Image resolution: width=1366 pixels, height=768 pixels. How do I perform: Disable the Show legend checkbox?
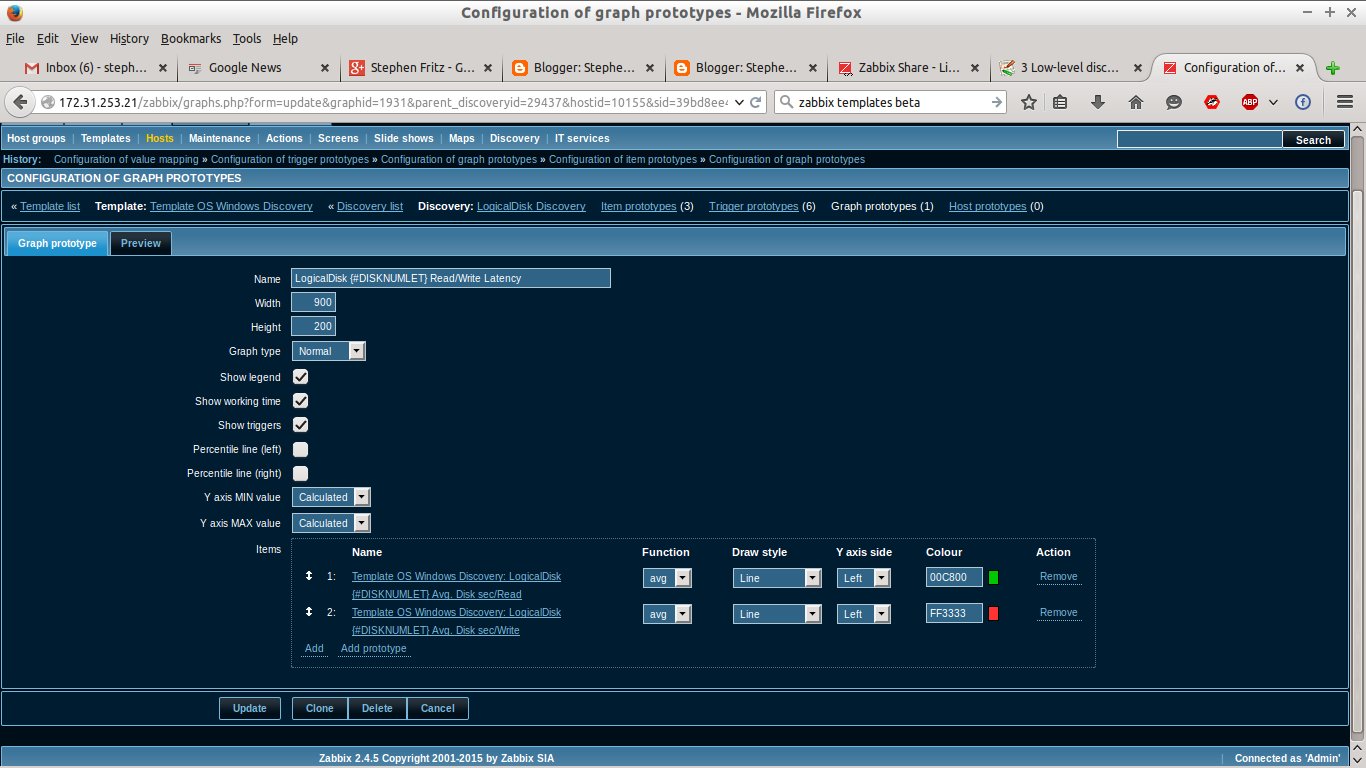300,377
